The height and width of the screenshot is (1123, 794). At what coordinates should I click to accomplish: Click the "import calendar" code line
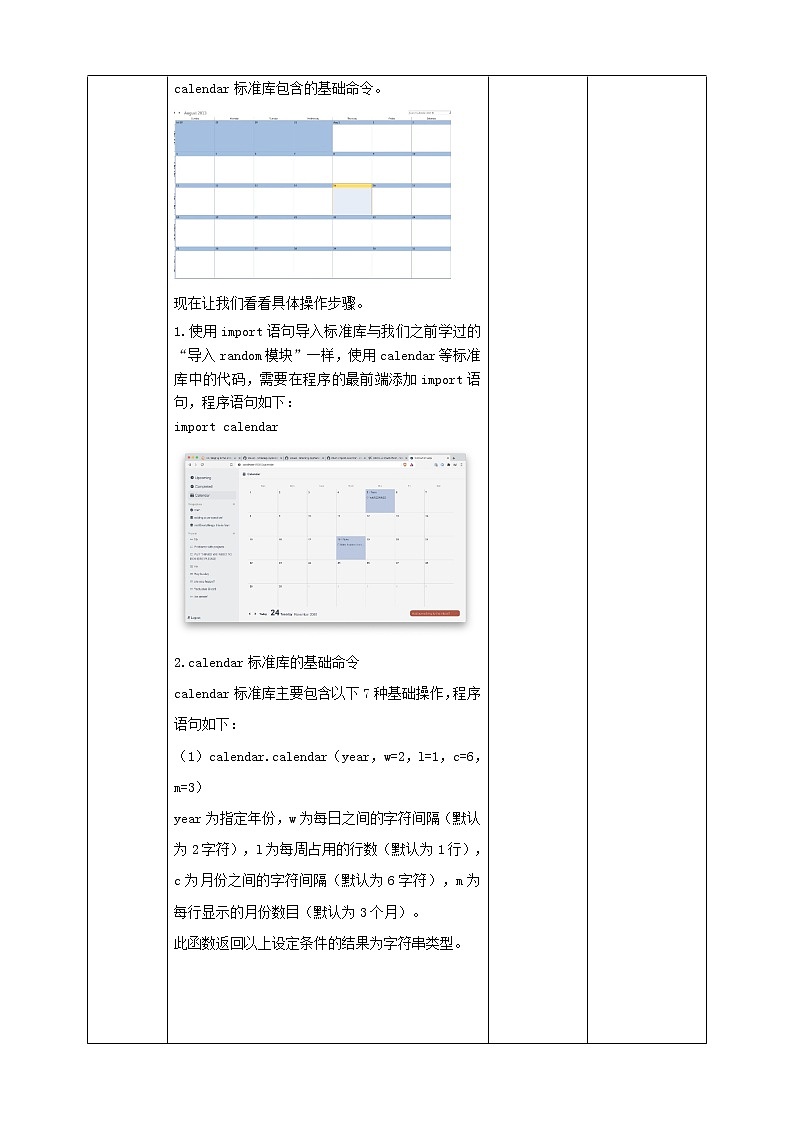pyautogui.click(x=226, y=427)
